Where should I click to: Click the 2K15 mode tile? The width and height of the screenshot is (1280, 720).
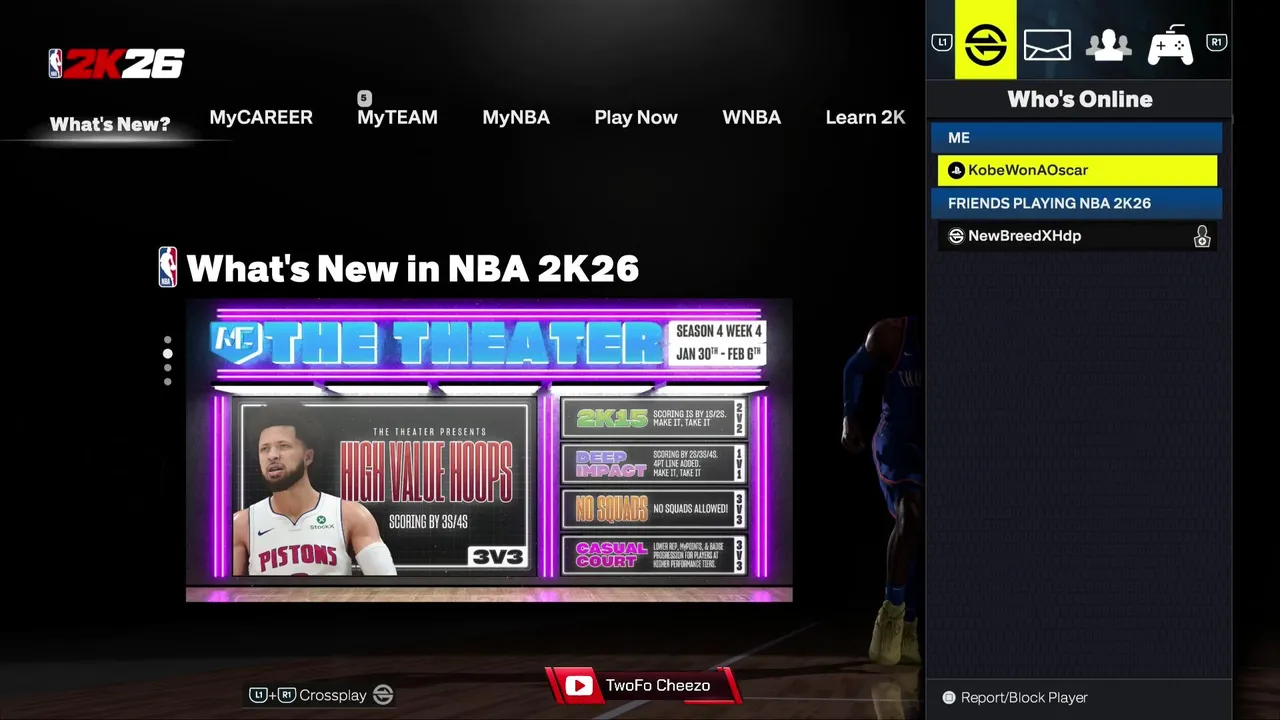click(653, 418)
